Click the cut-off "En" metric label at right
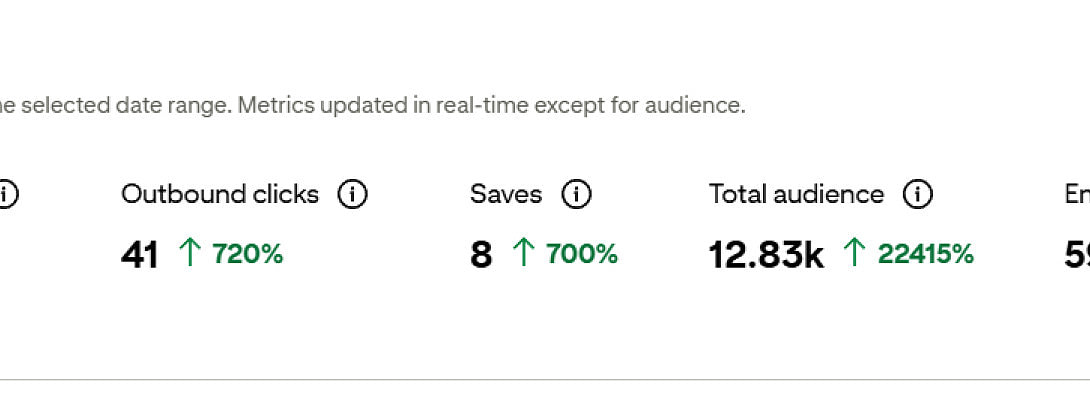The height and width of the screenshot is (400, 1090). coord(1077,194)
